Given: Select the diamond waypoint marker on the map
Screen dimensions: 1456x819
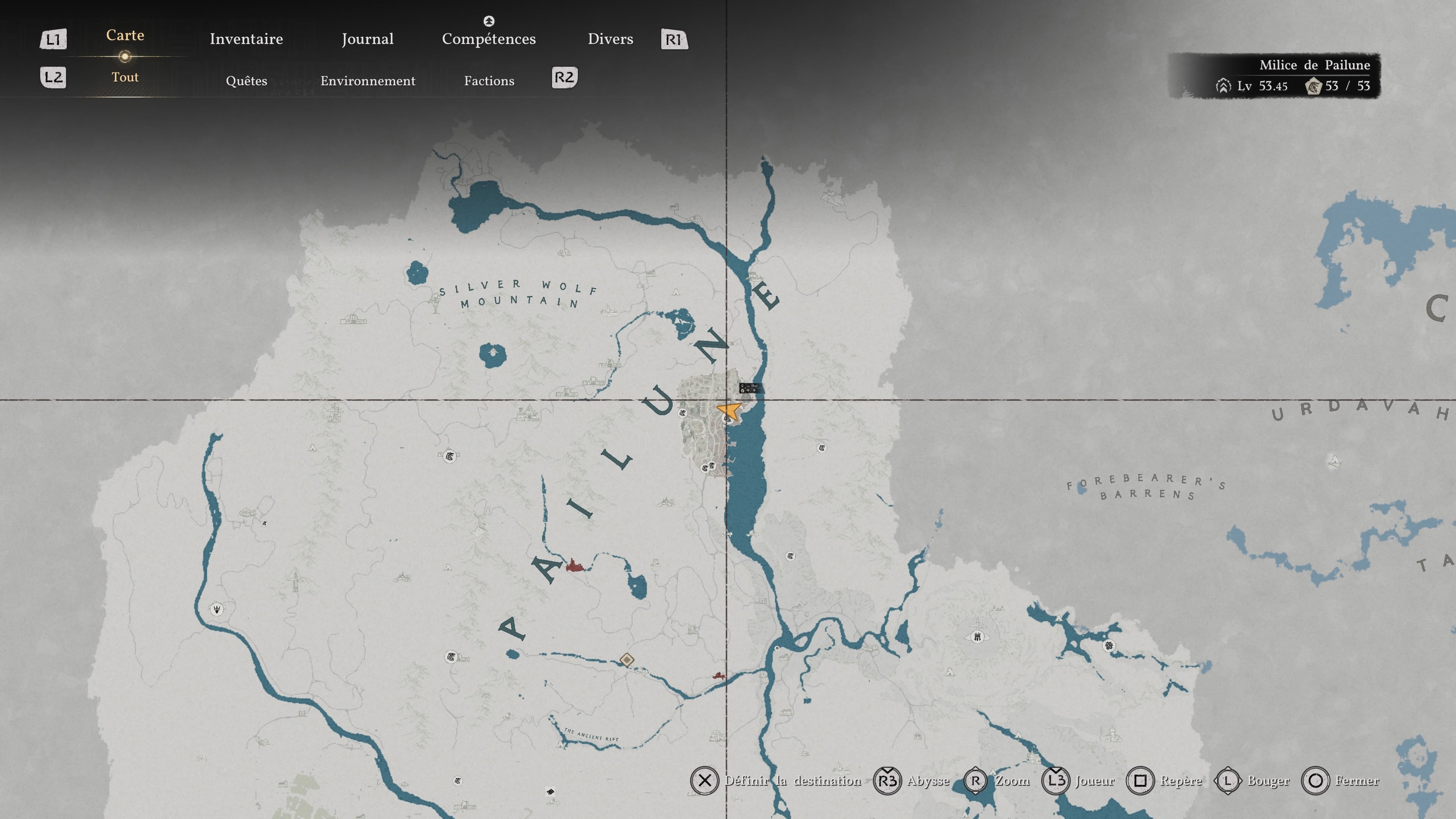Looking at the screenshot, I should coord(626,660).
